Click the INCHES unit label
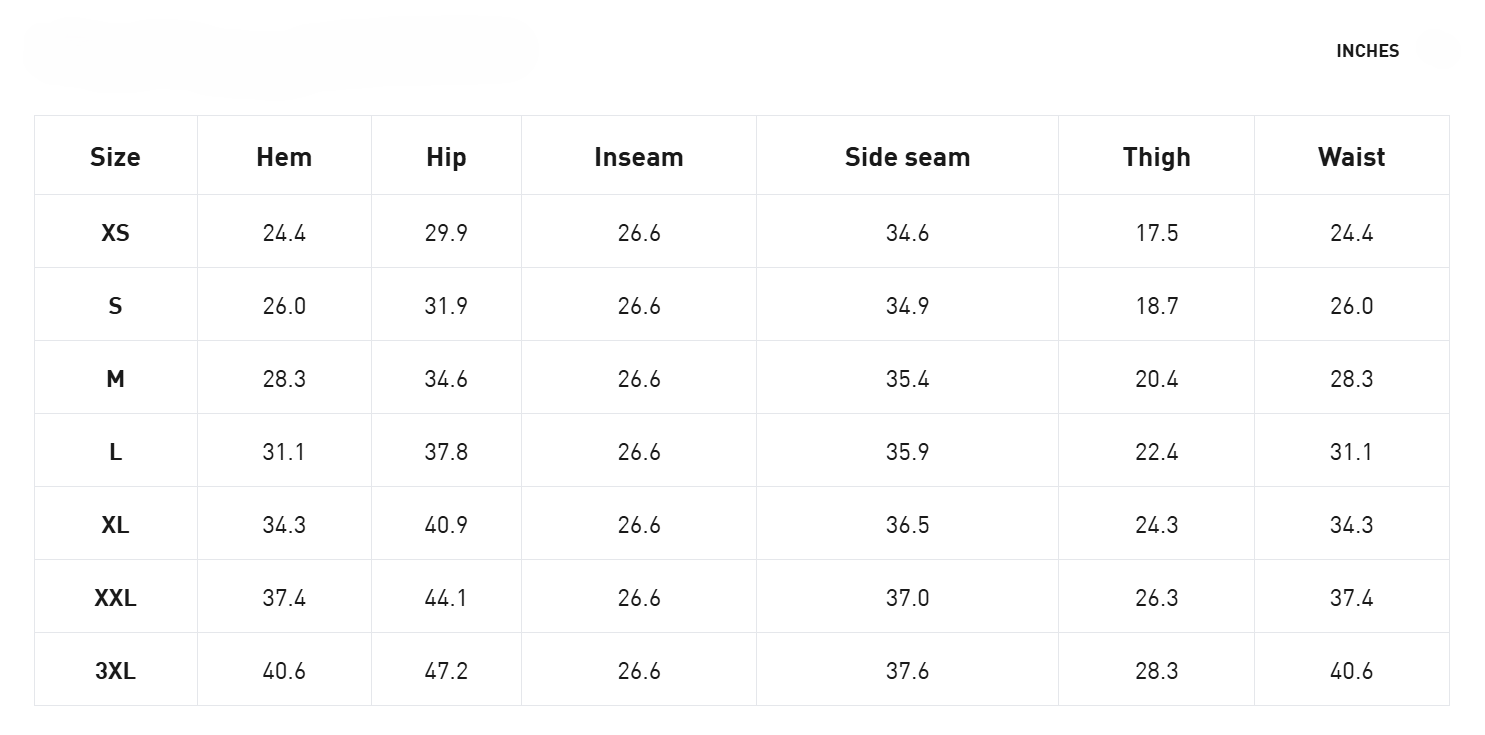1485x735 pixels. click(1367, 51)
